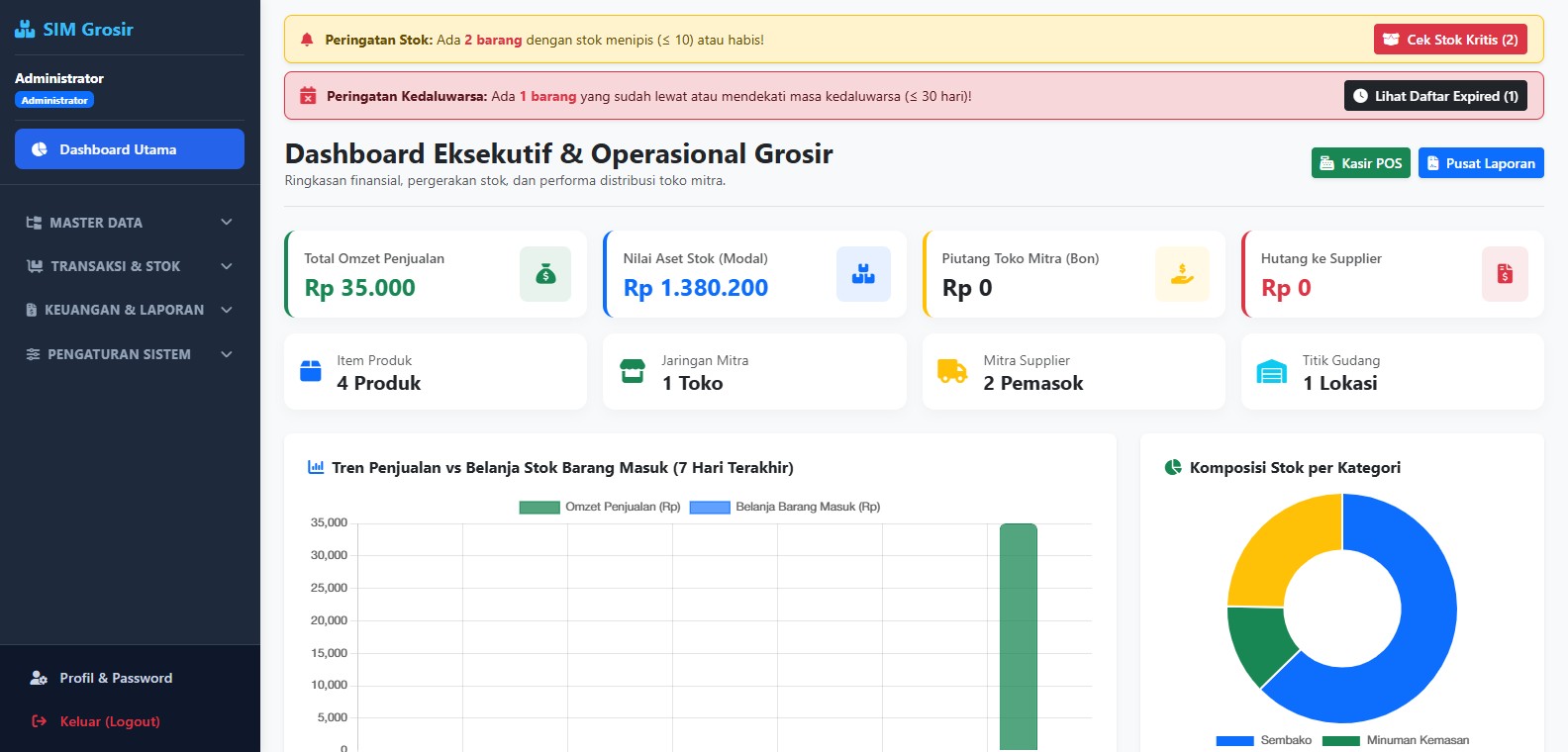Click the Pengaturan Sistem sliders icon
Screen dimensions: 1568x752
click(x=33, y=354)
